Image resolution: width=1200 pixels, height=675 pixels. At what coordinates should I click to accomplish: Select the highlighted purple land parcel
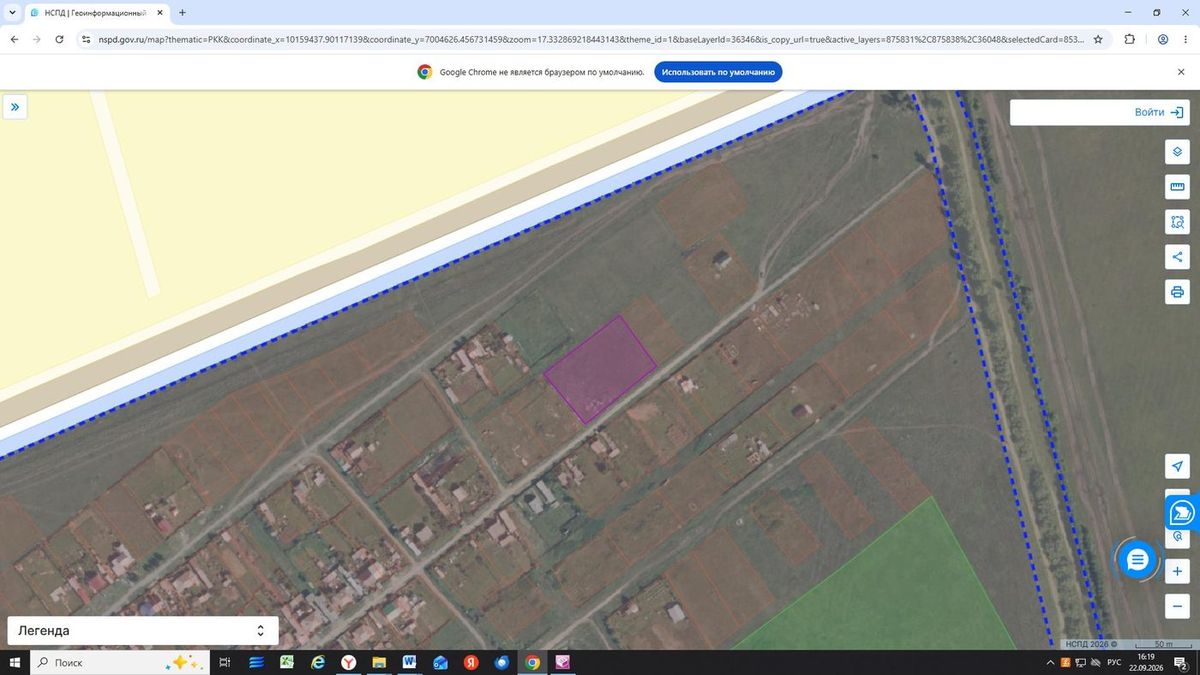600,369
